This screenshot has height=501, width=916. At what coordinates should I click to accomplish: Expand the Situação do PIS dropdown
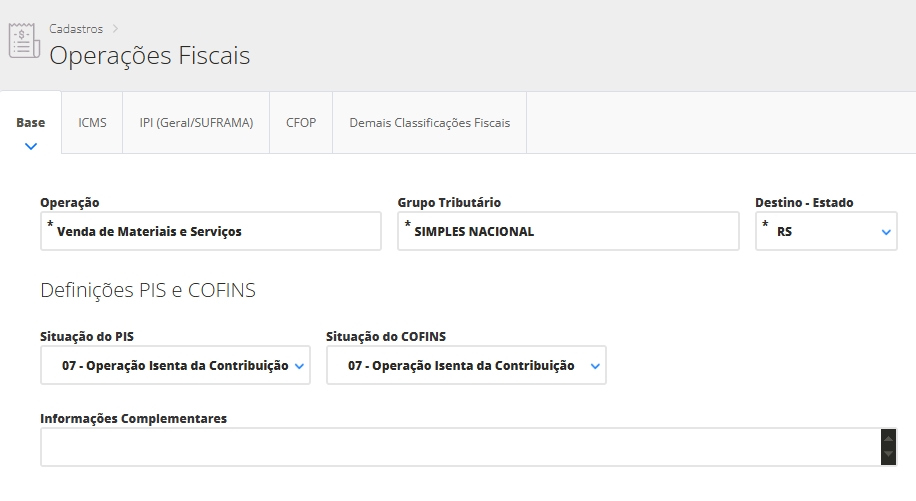pos(175,366)
